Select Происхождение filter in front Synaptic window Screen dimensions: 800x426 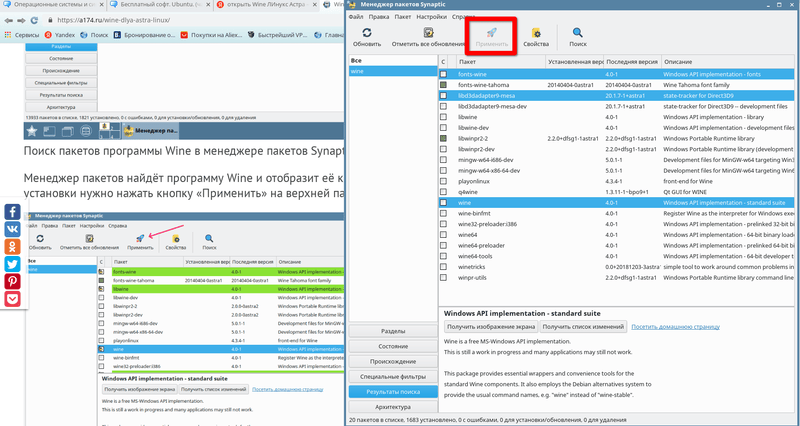coord(393,362)
